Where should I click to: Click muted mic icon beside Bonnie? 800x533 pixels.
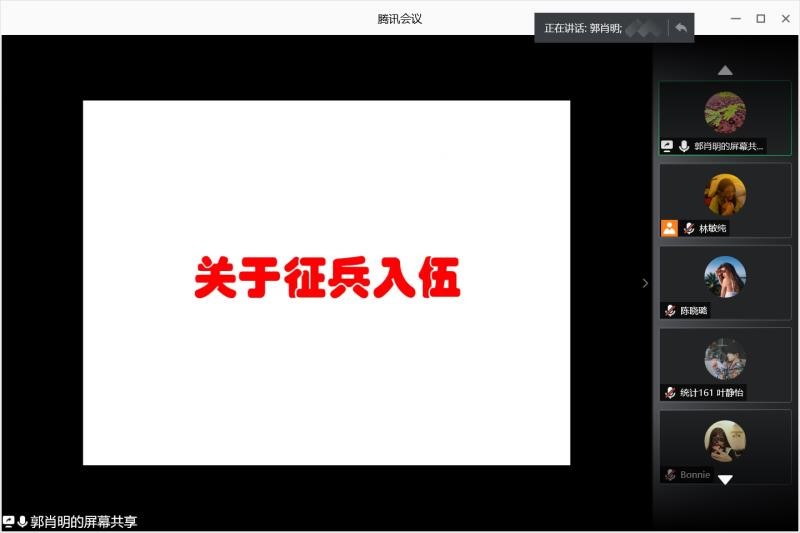point(670,475)
